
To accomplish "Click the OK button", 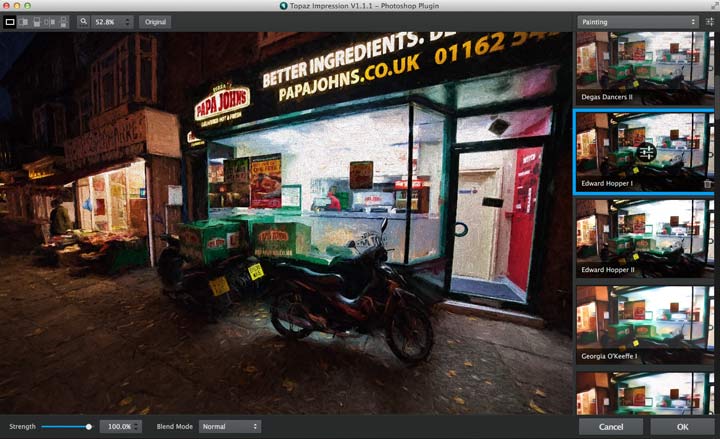I will (x=682, y=427).
